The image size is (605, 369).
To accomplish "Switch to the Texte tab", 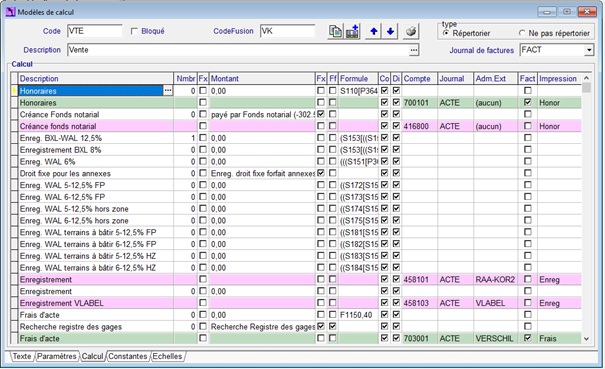I will point(22,356).
